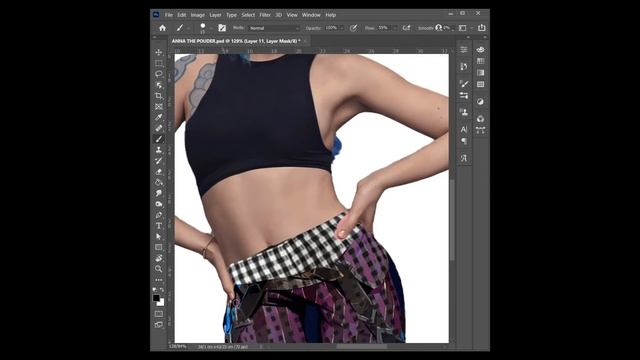
Task: Select the Rectangular Marquee tool
Action: coord(159,63)
